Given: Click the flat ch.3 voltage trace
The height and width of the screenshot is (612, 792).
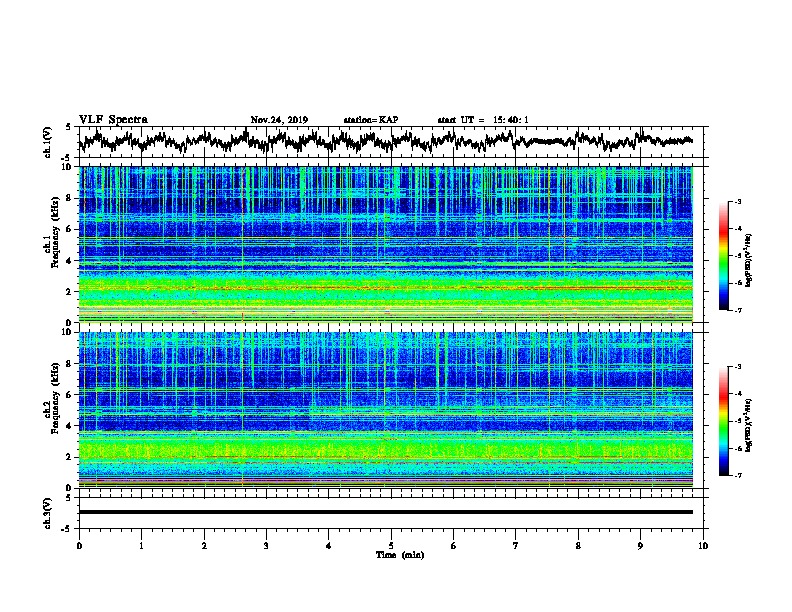Looking at the screenshot, I should pos(386,512).
